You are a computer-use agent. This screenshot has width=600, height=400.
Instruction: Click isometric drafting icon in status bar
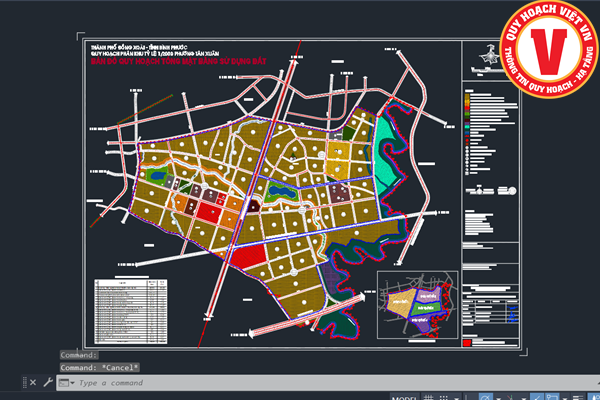[x=510, y=396]
